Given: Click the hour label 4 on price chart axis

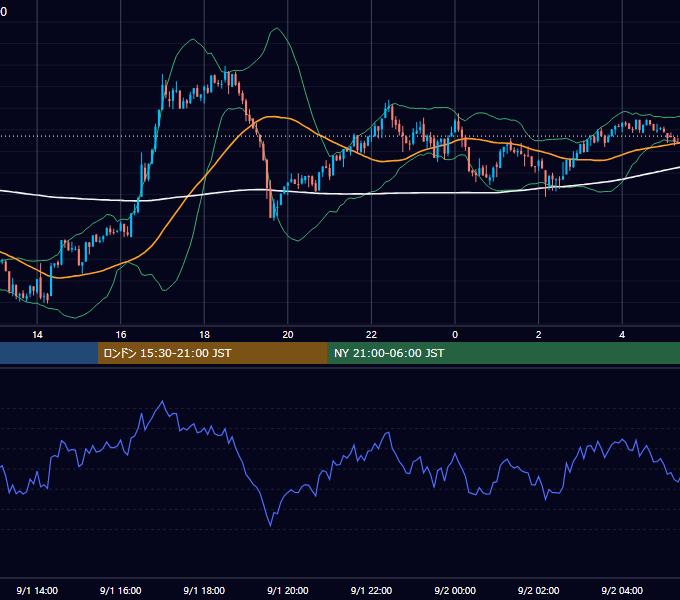Looking at the screenshot, I should coord(622,335).
